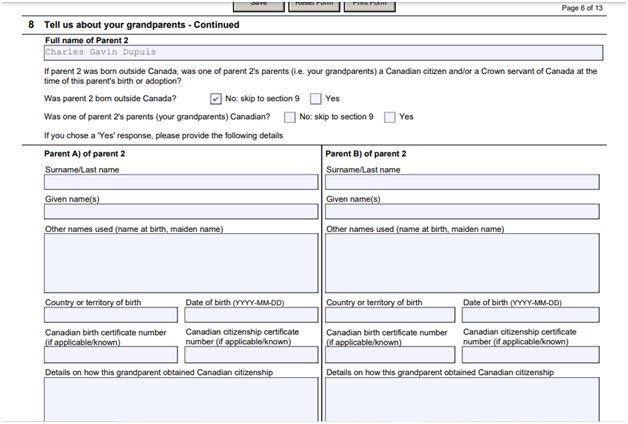Click the Print Form button
The image size is (628, 424).
point(370,5)
